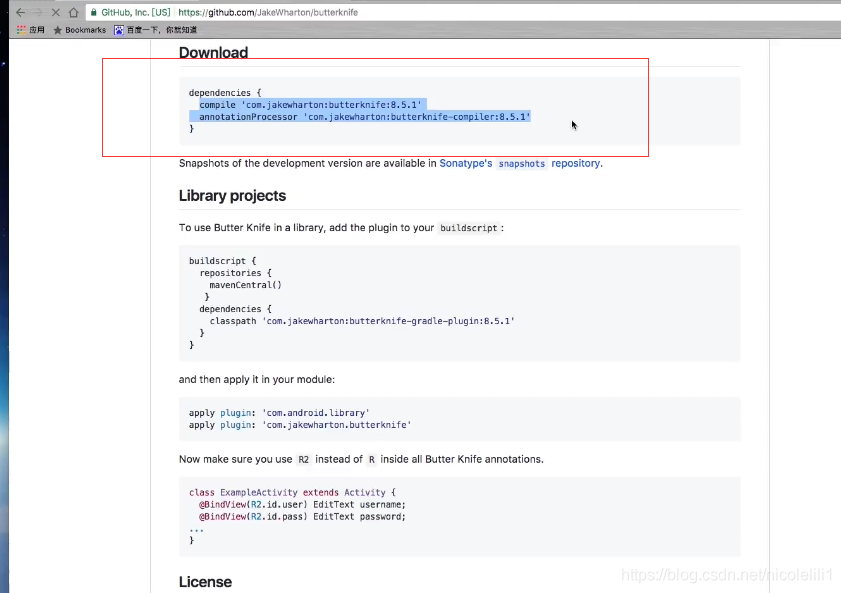
Task: Click the inline buildscript code word
Action: 468,228
